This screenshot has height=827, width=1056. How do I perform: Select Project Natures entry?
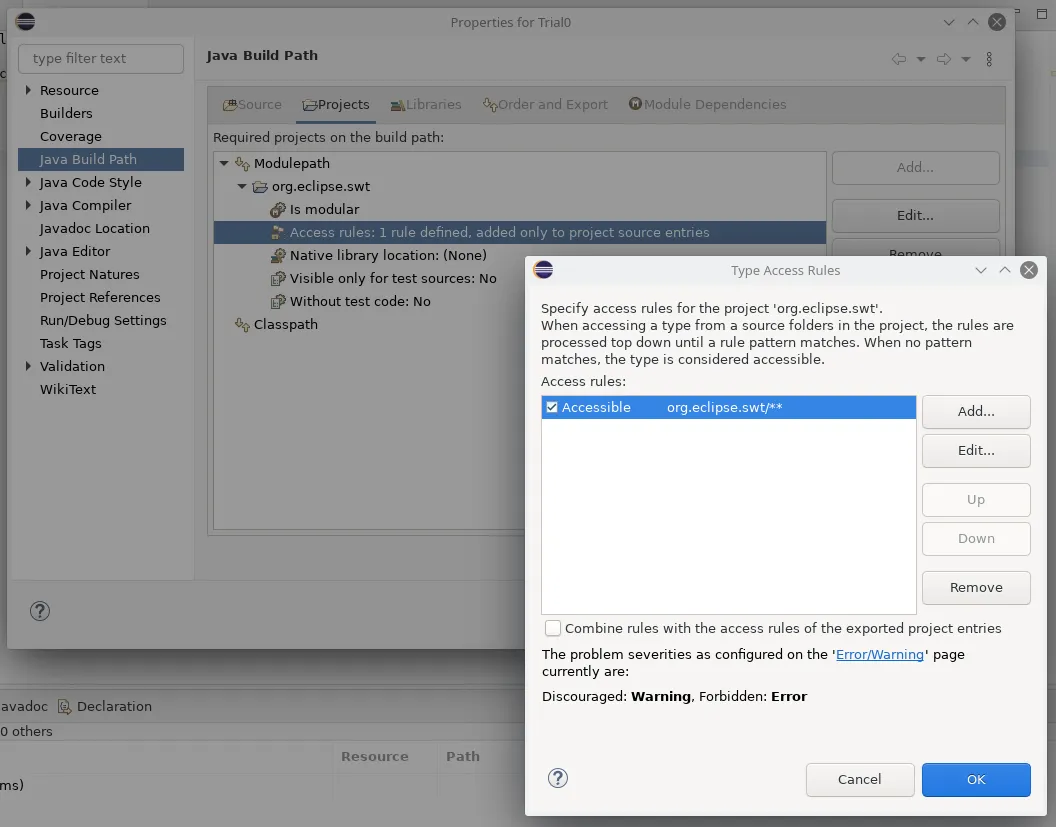tap(90, 274)
